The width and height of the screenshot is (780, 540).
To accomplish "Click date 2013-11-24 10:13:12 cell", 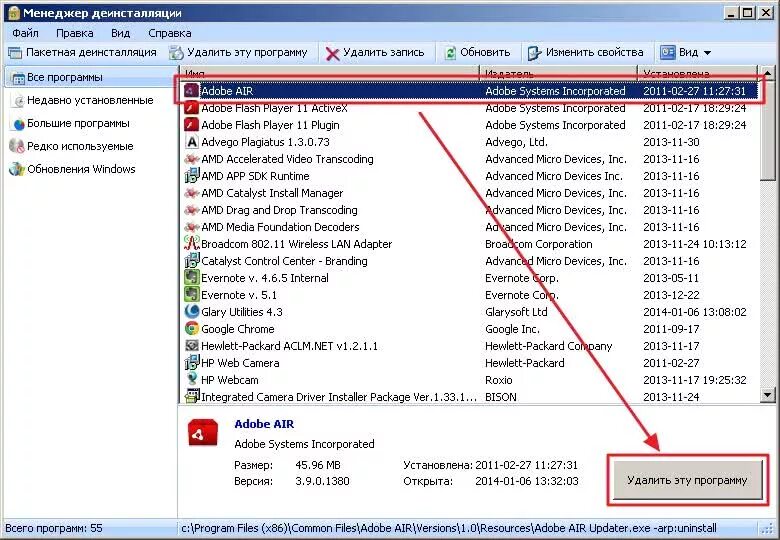I will coord(694,244).
